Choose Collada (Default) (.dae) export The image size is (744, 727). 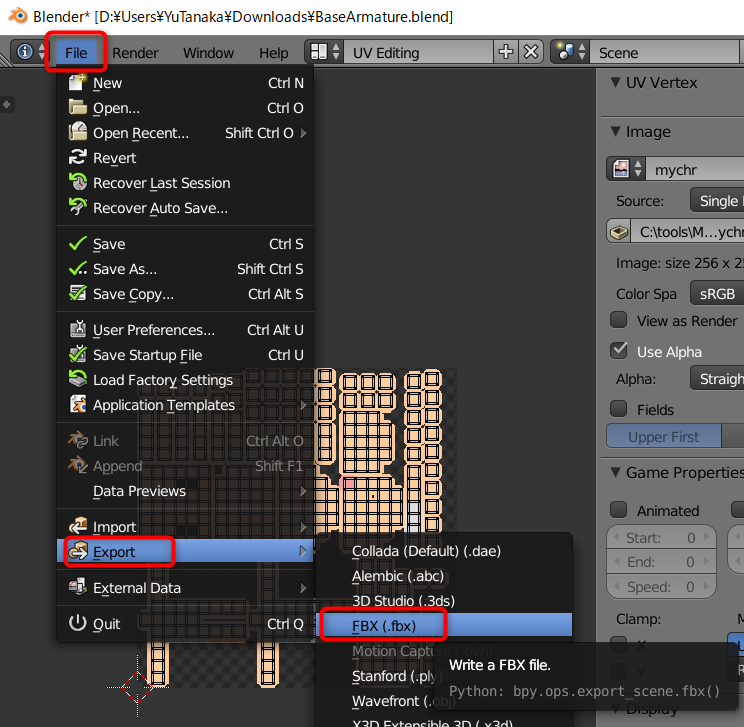pos(444,551)
